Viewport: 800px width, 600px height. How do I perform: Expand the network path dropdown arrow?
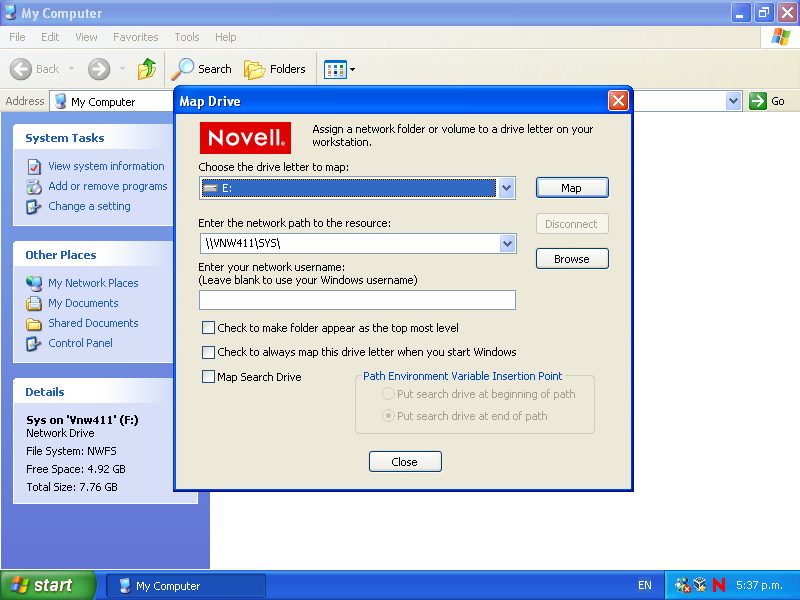(x=507, y=243)
